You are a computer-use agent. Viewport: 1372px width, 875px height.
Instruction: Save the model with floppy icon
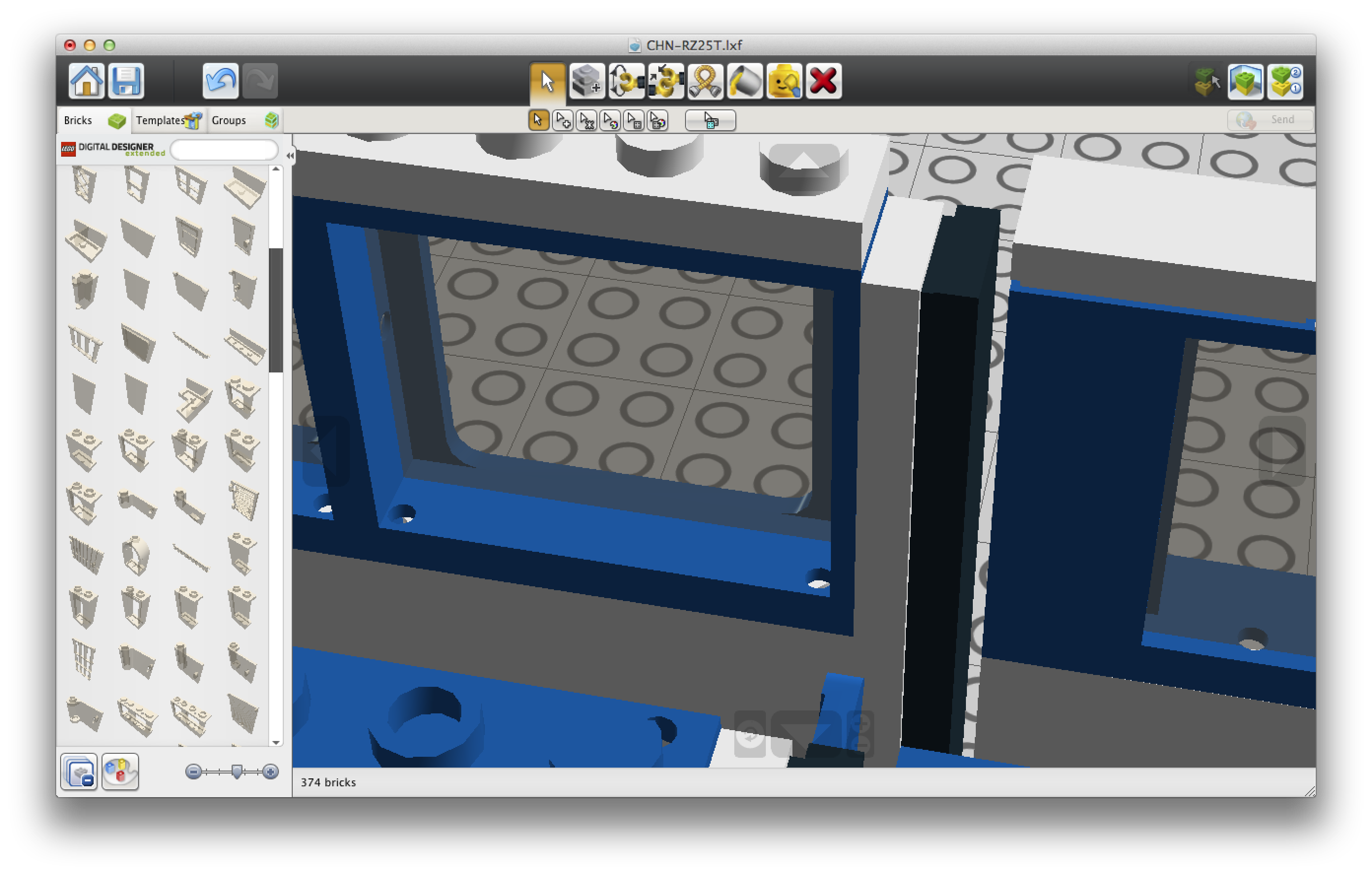126,80
